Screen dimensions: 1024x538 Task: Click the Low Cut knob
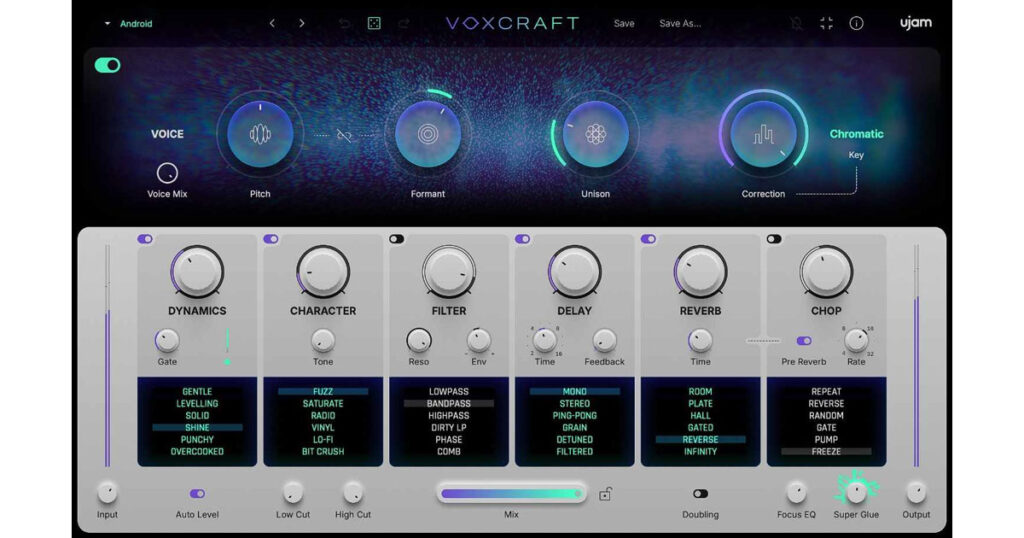click(293, 492)
